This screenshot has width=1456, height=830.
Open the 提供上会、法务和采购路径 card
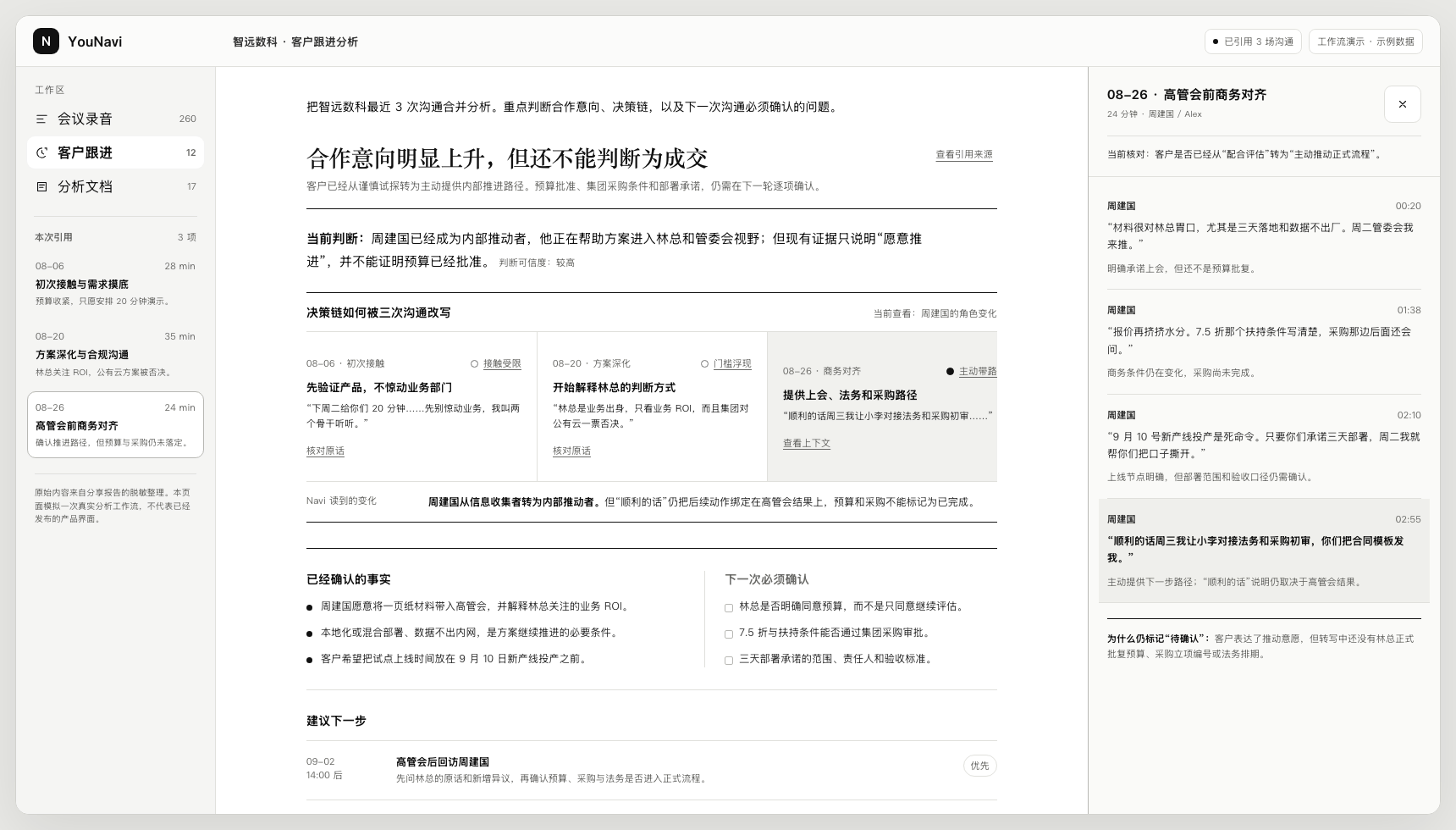882,407
